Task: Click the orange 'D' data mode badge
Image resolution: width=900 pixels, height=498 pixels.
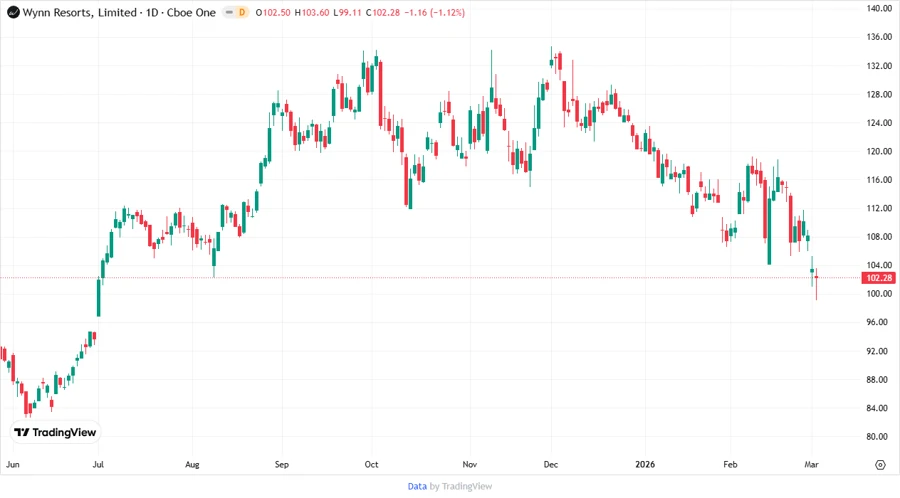Action: [242, 12]
